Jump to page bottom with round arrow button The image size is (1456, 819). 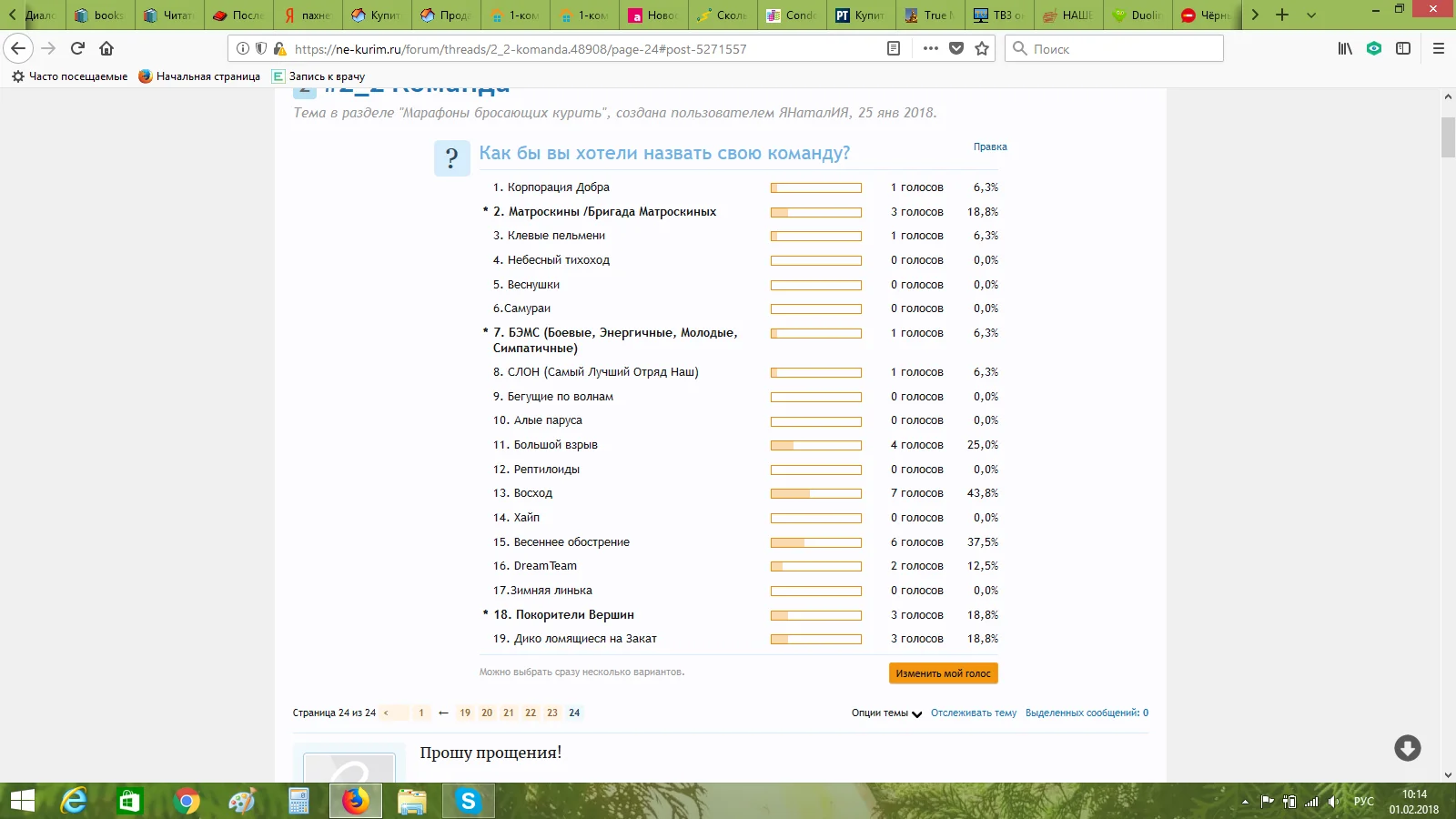[1408, 748]
